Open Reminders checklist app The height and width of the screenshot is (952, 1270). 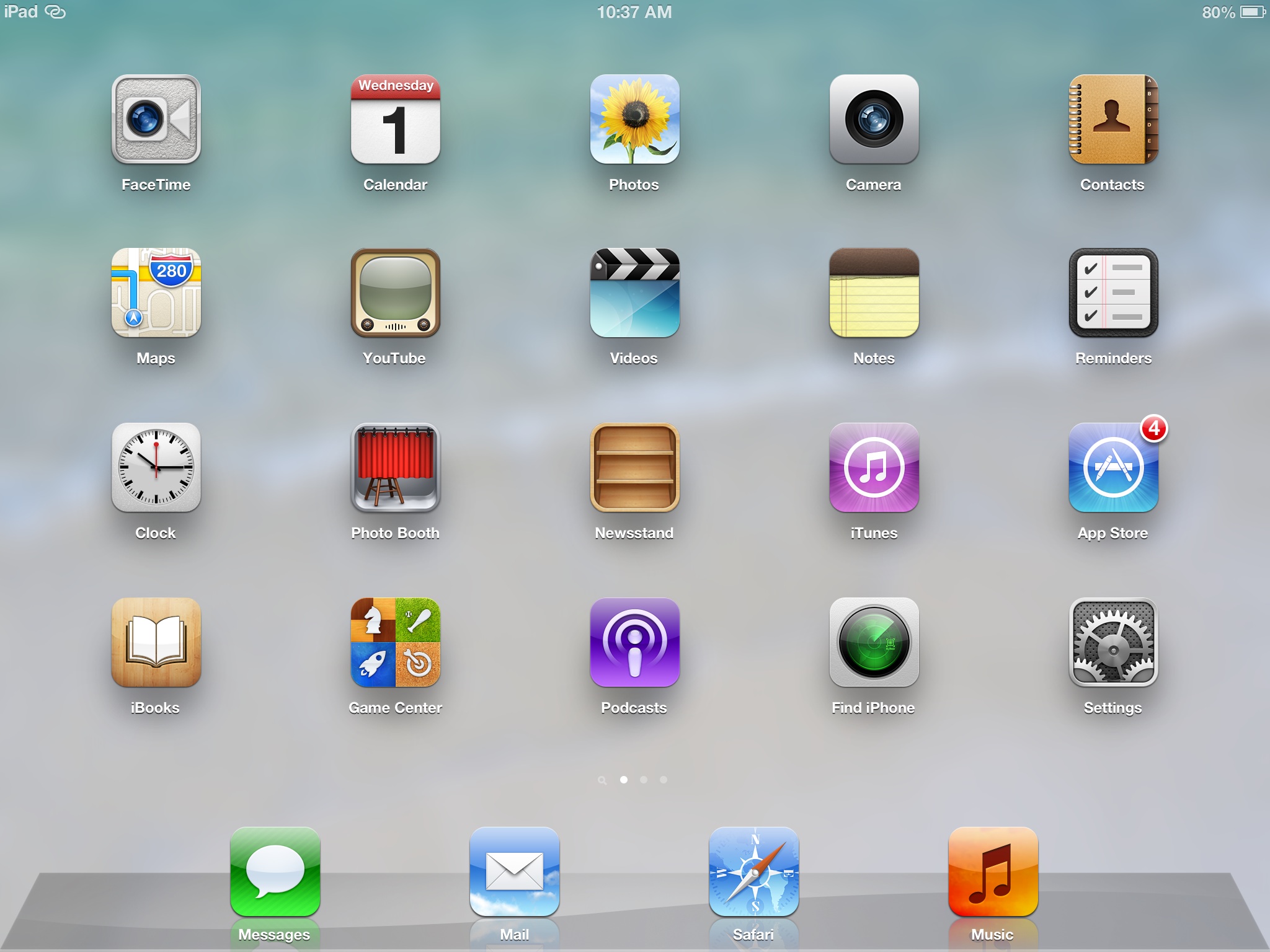pyautogui.click(x=1113, y=293)
